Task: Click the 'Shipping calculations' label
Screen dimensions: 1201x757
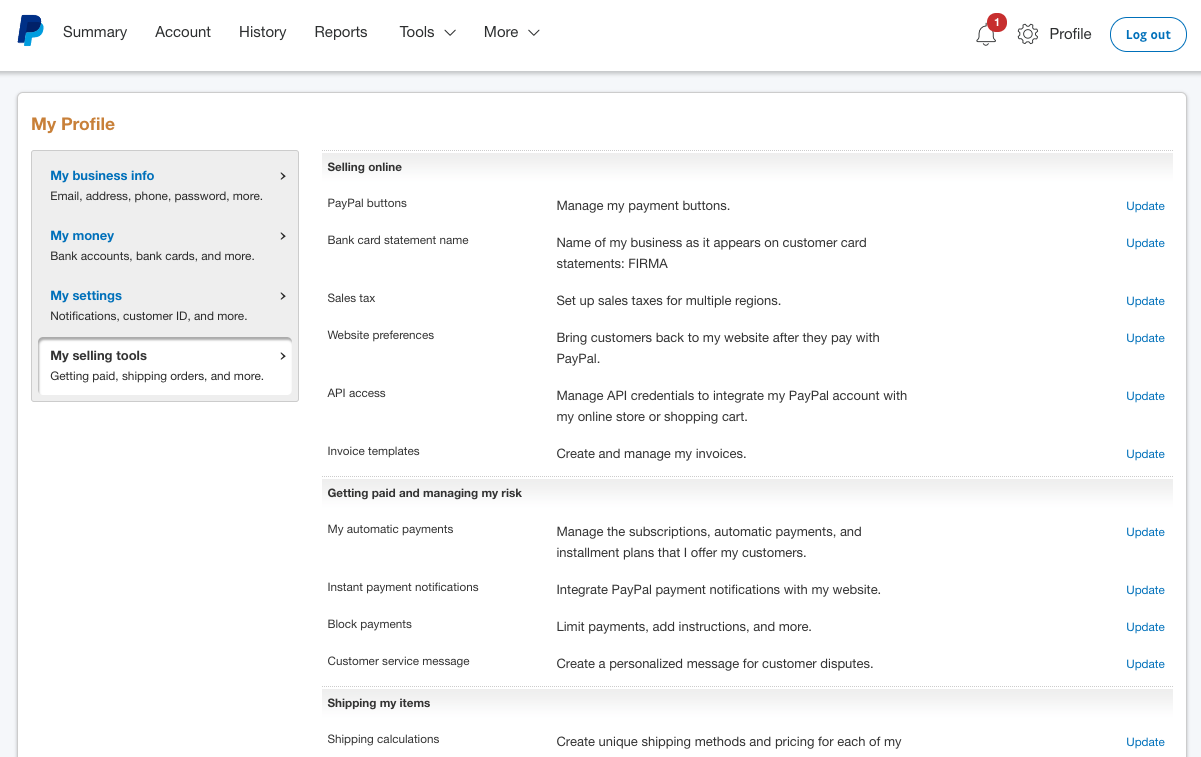Action: point(383,739)
